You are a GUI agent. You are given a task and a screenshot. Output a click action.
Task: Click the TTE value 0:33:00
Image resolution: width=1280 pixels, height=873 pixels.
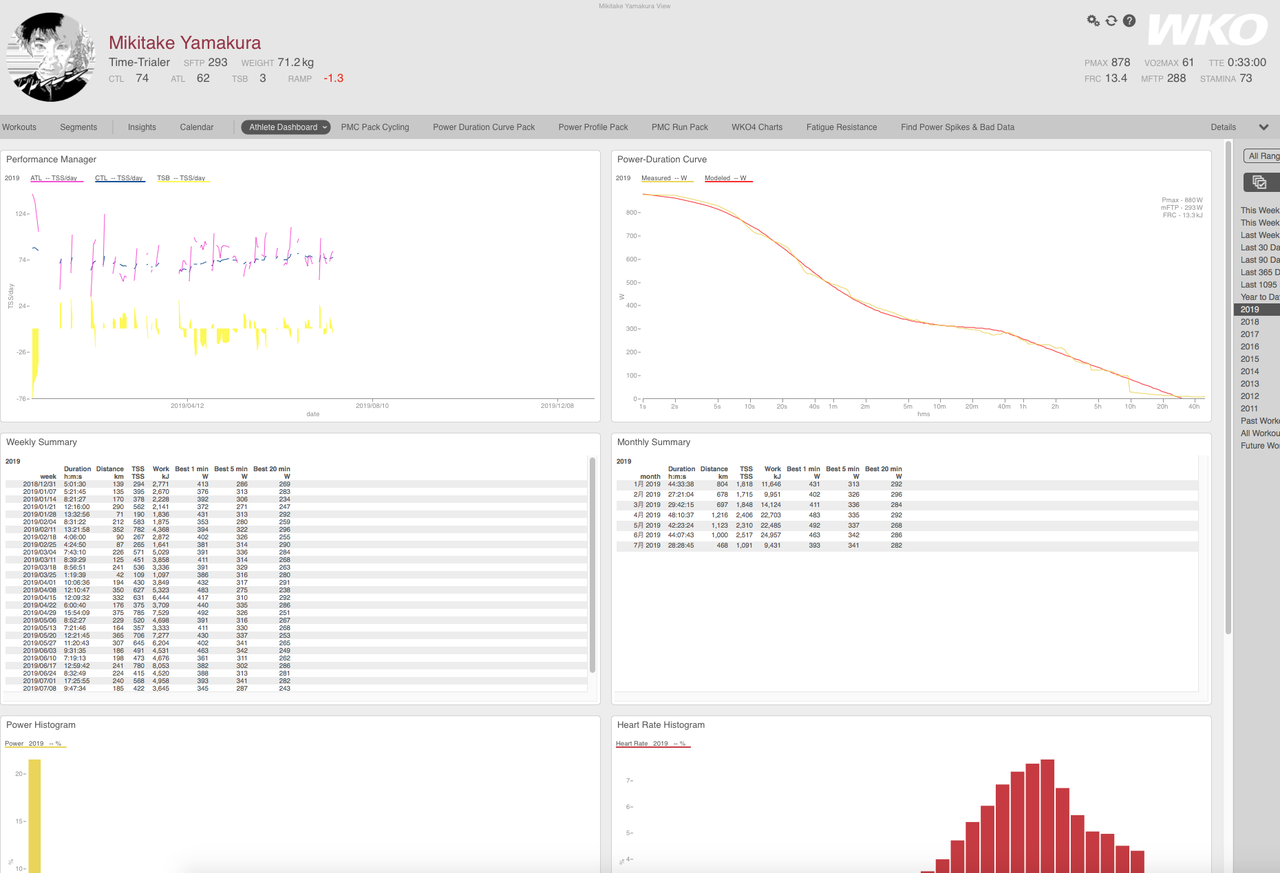point(1248,62)
